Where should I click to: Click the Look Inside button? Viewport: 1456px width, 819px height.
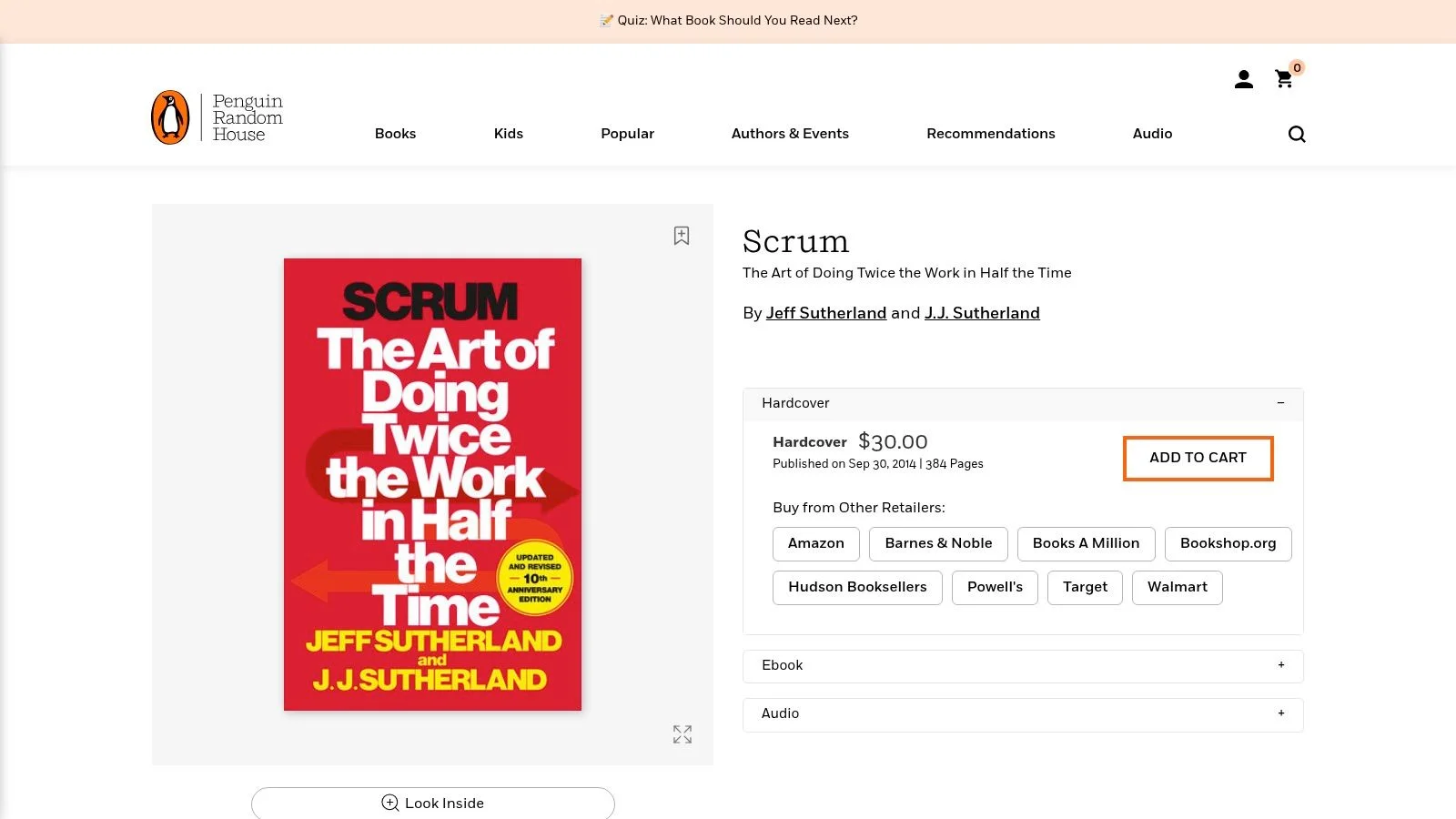pos(433,803)
